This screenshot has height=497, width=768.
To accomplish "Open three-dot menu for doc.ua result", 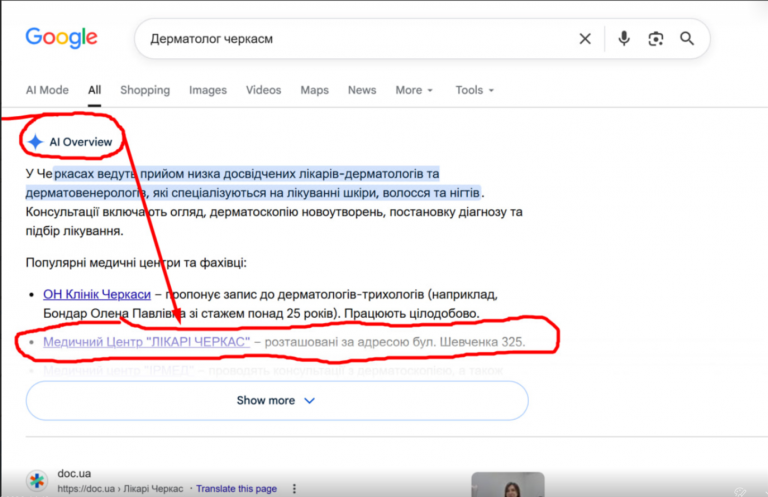I will click(294, 489).
